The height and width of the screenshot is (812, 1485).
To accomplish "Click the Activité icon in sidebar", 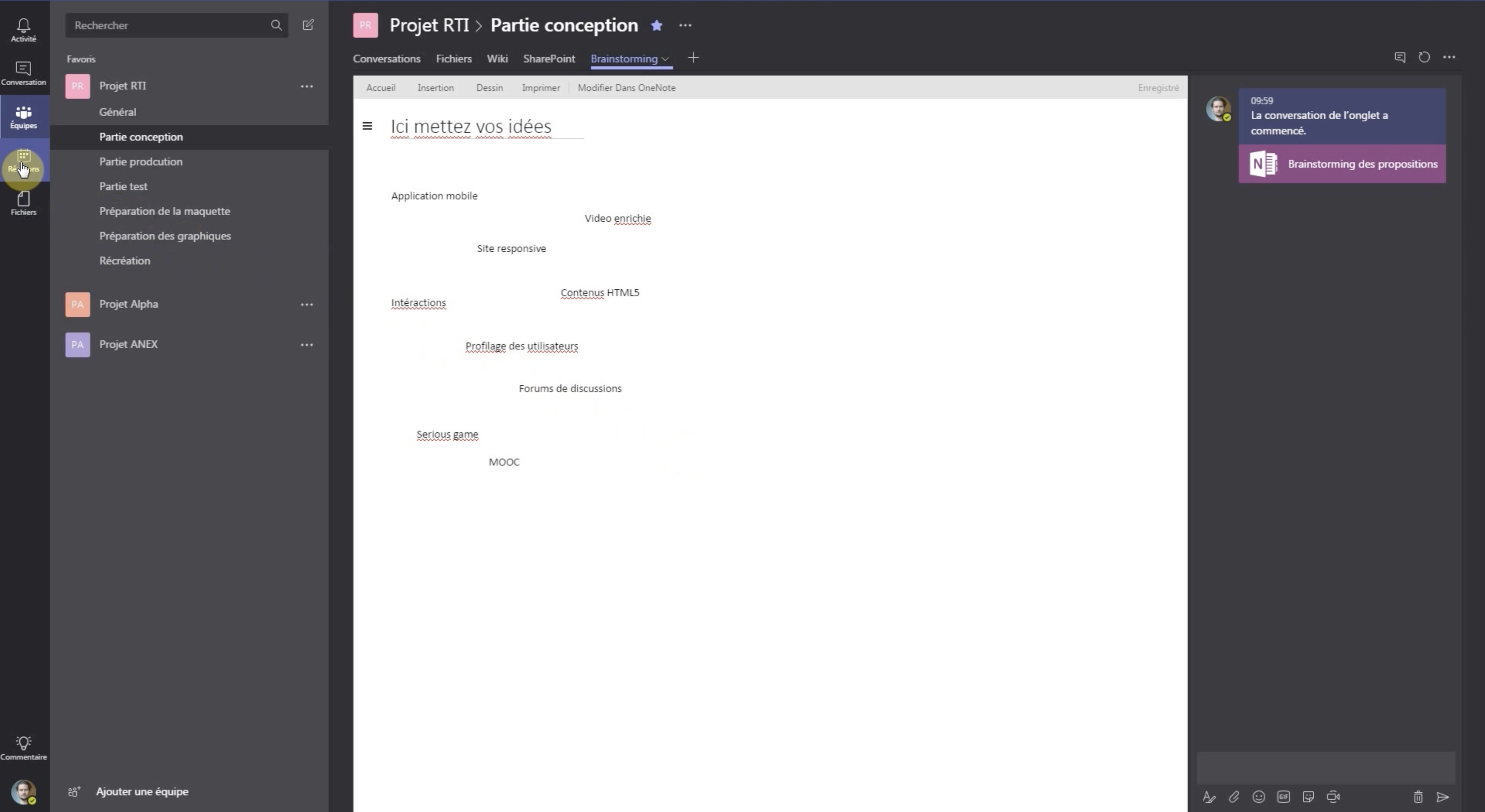I will 24,28.
